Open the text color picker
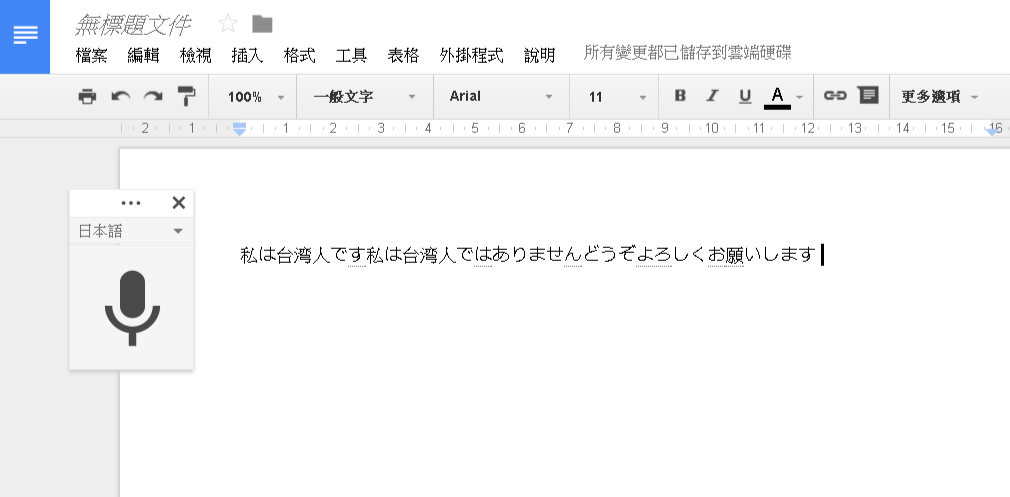Screen dimensions: 1010x497 tap(783, 97)
